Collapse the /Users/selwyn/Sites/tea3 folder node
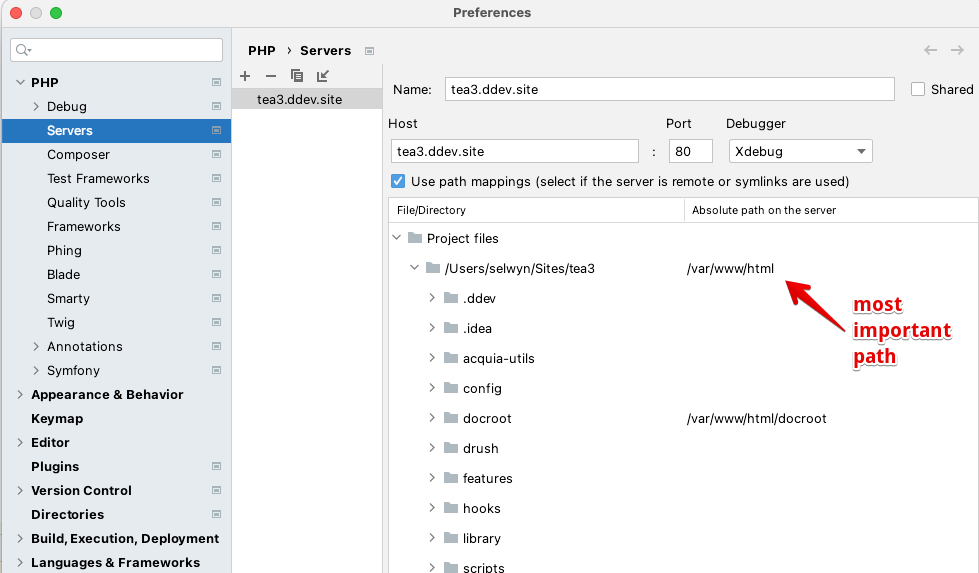The height and width of the screenshot is (573, 979). [414, 268]
